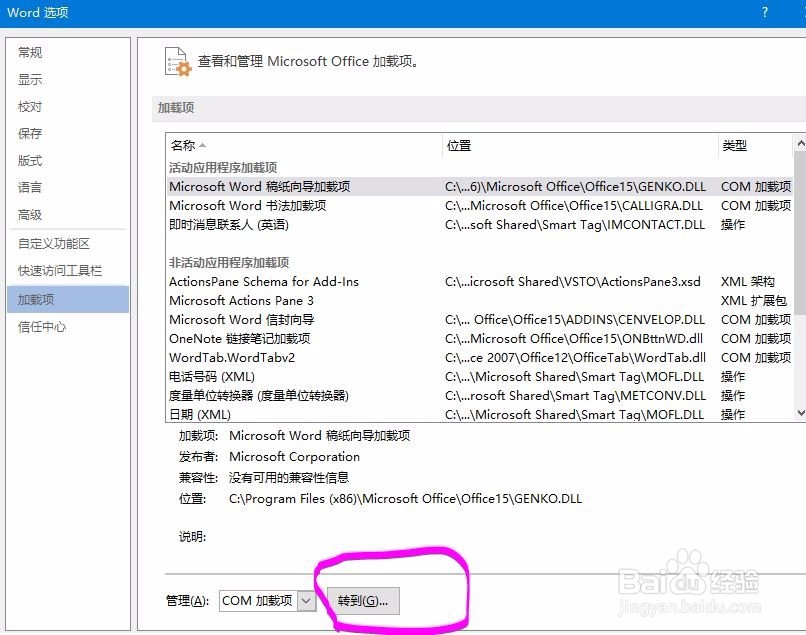Select the 电话号码 (XML) smart tag entry
The width and height of the screenshot is (806, 635).
click(213, 376)
